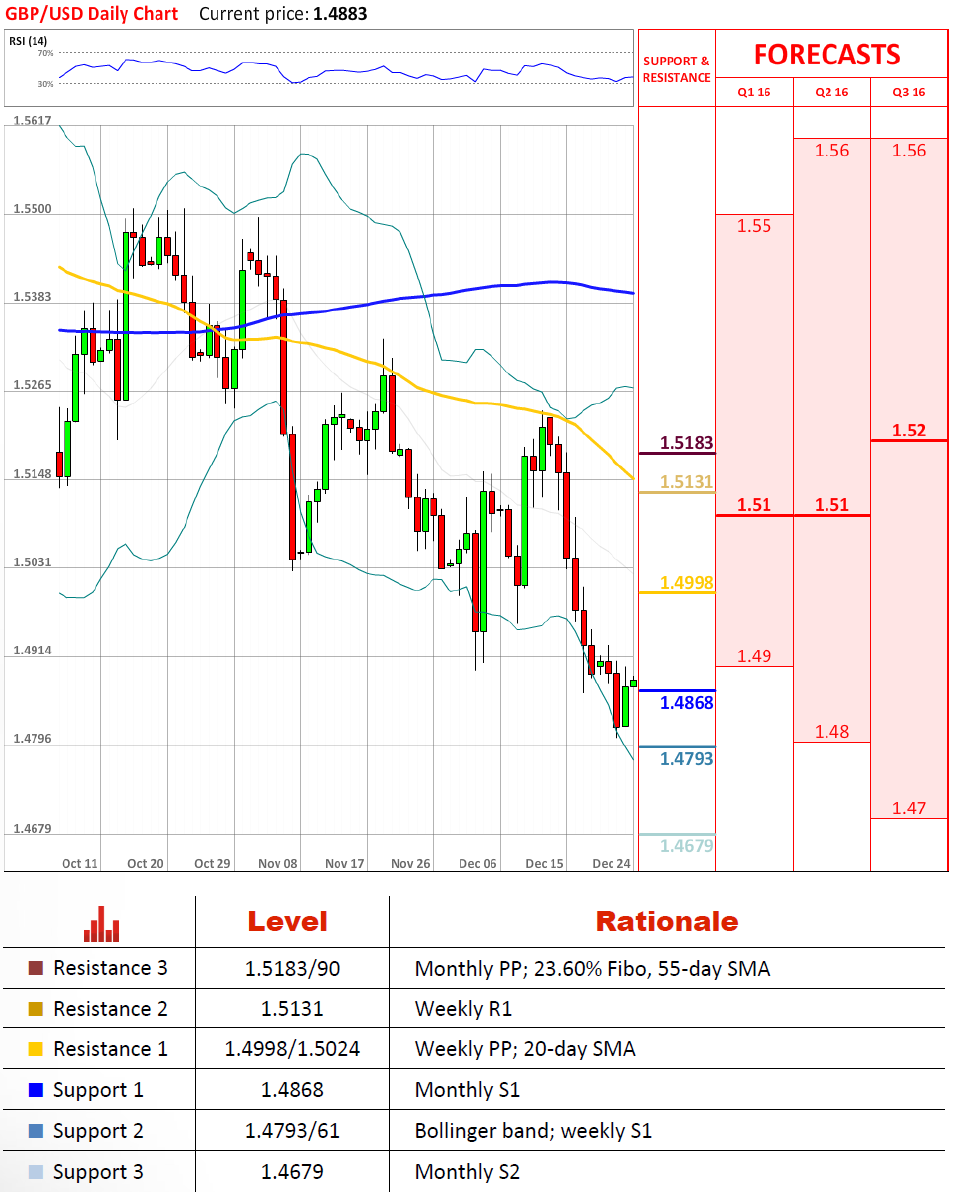Click the Oct 20 date axis label

point(145,864)
